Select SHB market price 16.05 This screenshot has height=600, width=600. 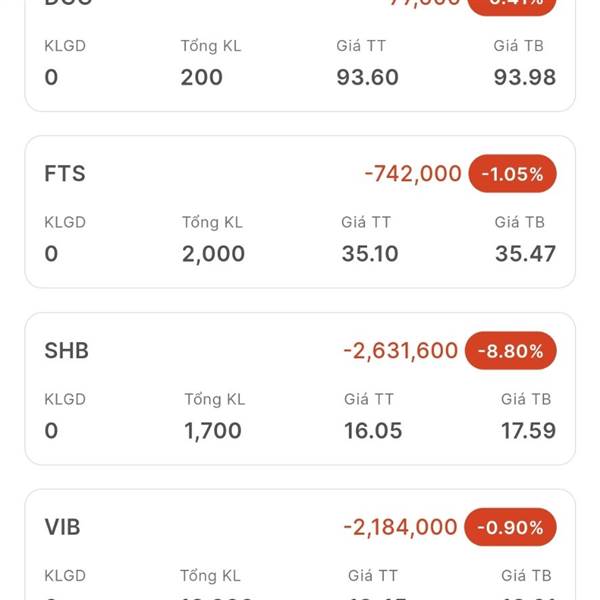coord(372,431)
